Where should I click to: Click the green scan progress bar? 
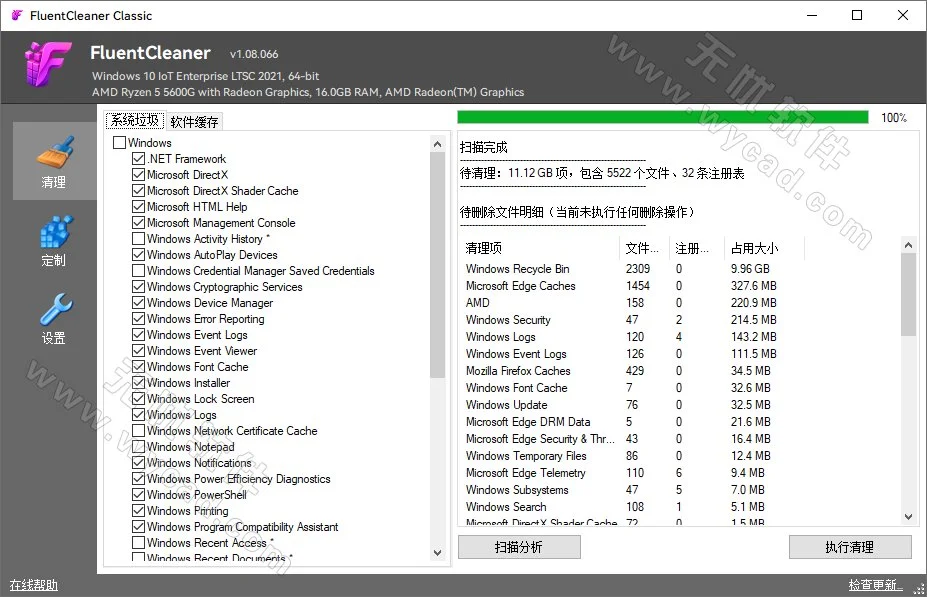coord(663,117)
